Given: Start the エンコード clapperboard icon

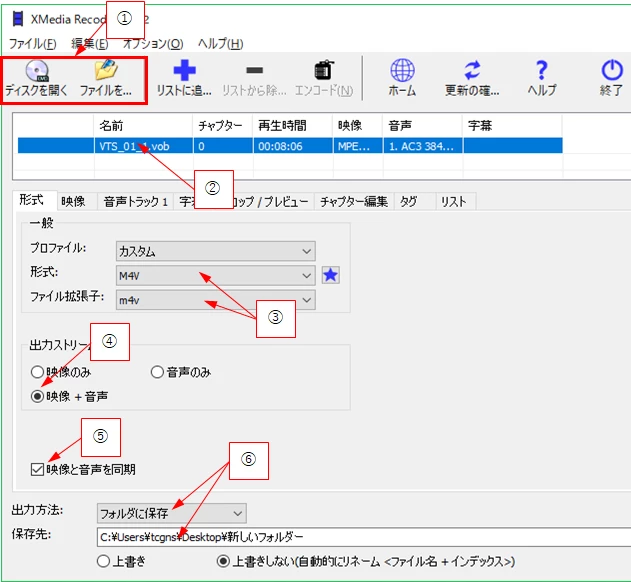Looking at the screenshot, I should (324, 70).
